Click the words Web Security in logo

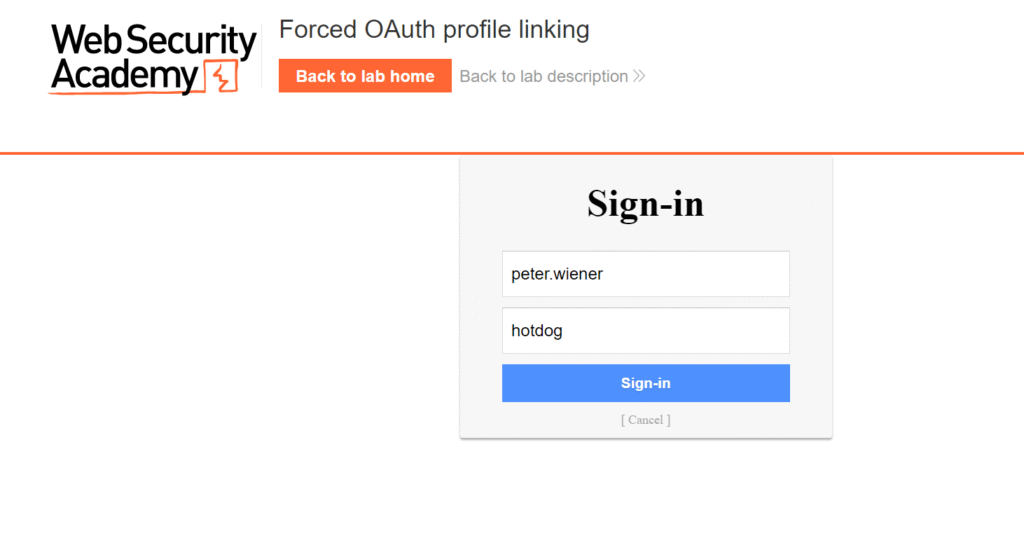pos(153,41)
